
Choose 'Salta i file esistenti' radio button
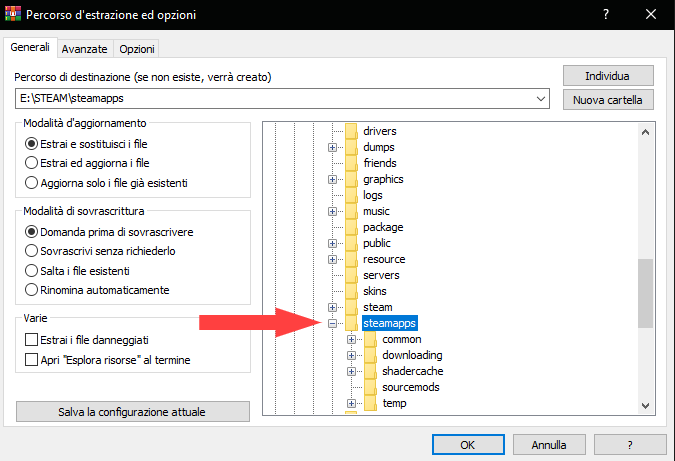coord(31,271)
